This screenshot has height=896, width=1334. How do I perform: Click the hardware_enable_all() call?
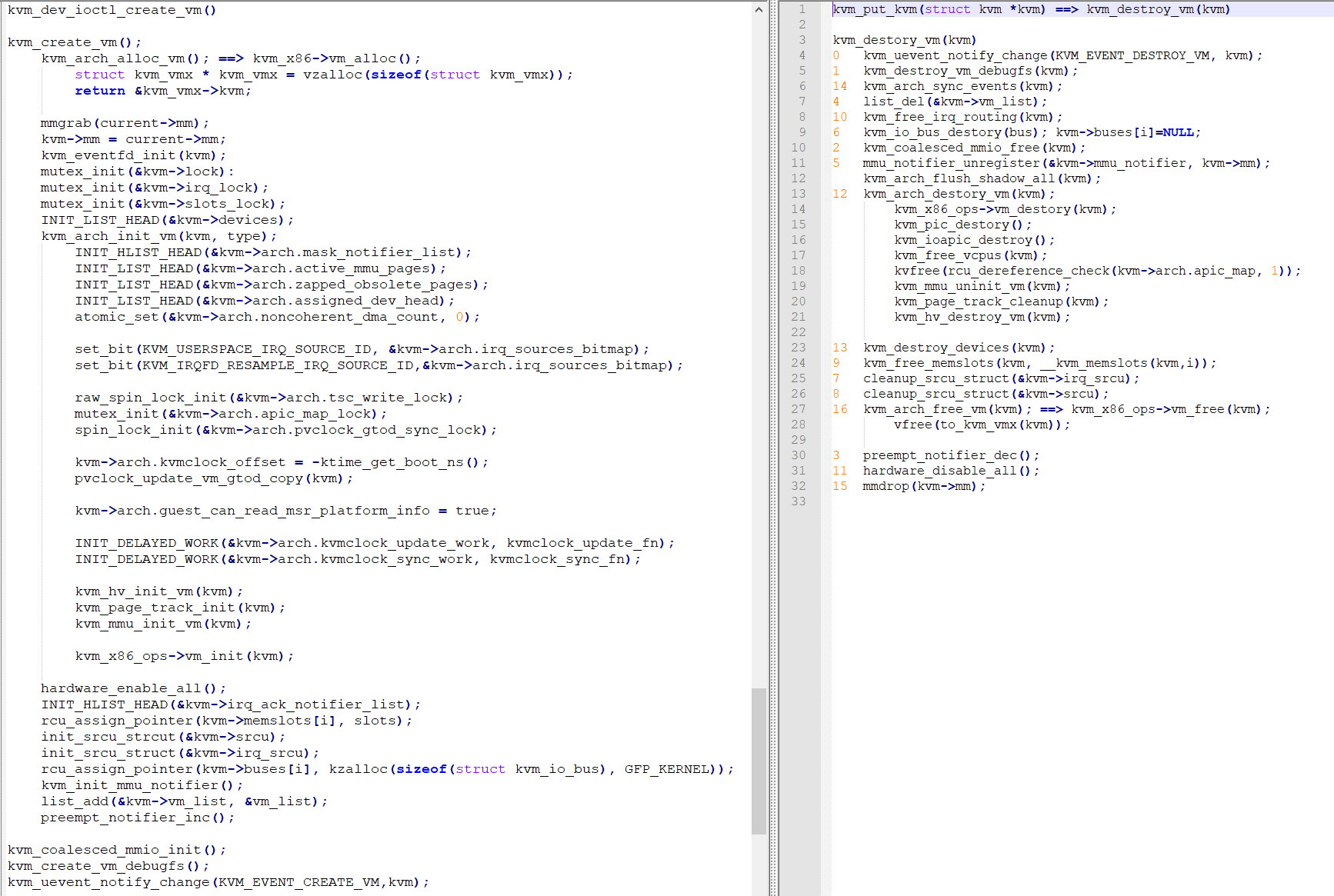tap(133, 688)
